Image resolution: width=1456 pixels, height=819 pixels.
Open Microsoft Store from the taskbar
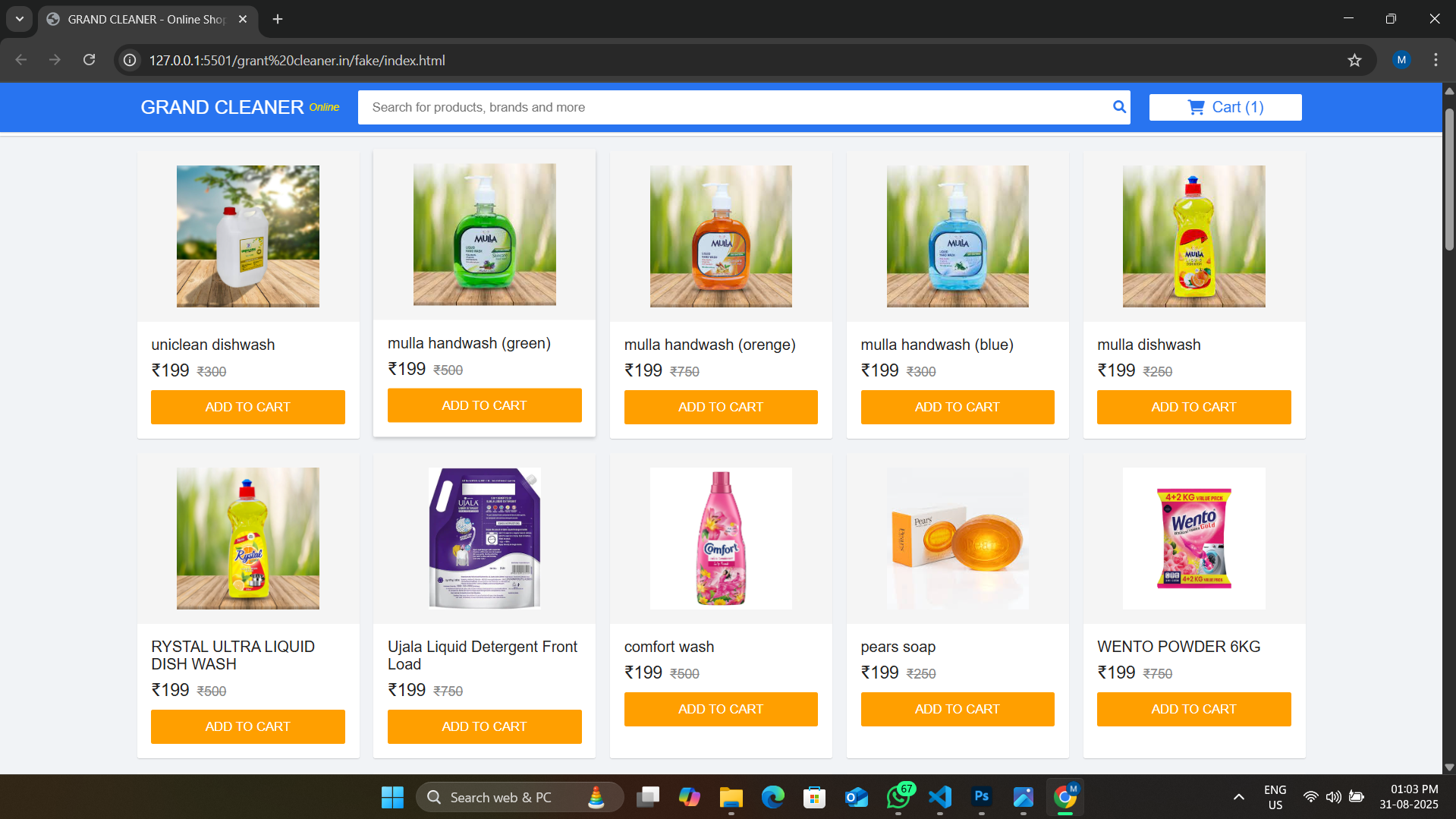tap(814, 797)
